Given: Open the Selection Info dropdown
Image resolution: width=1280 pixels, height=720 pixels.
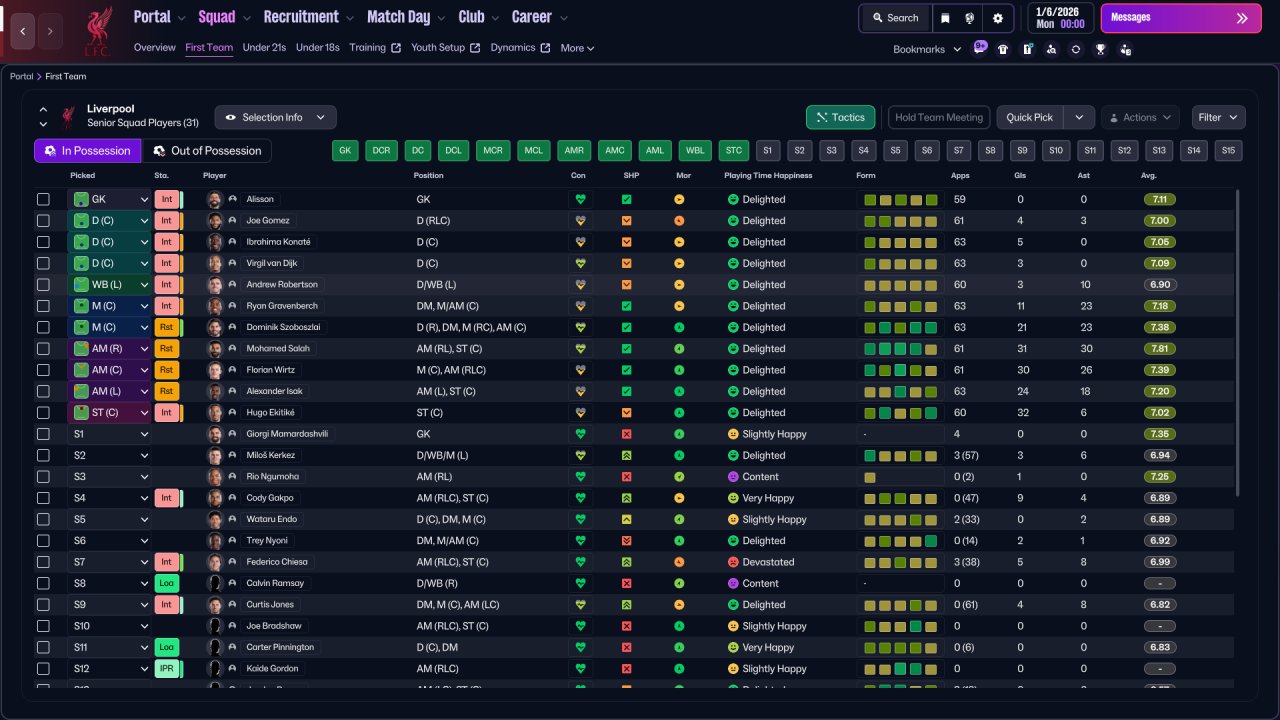Looking at the screenshot, I should pos(275,117).
